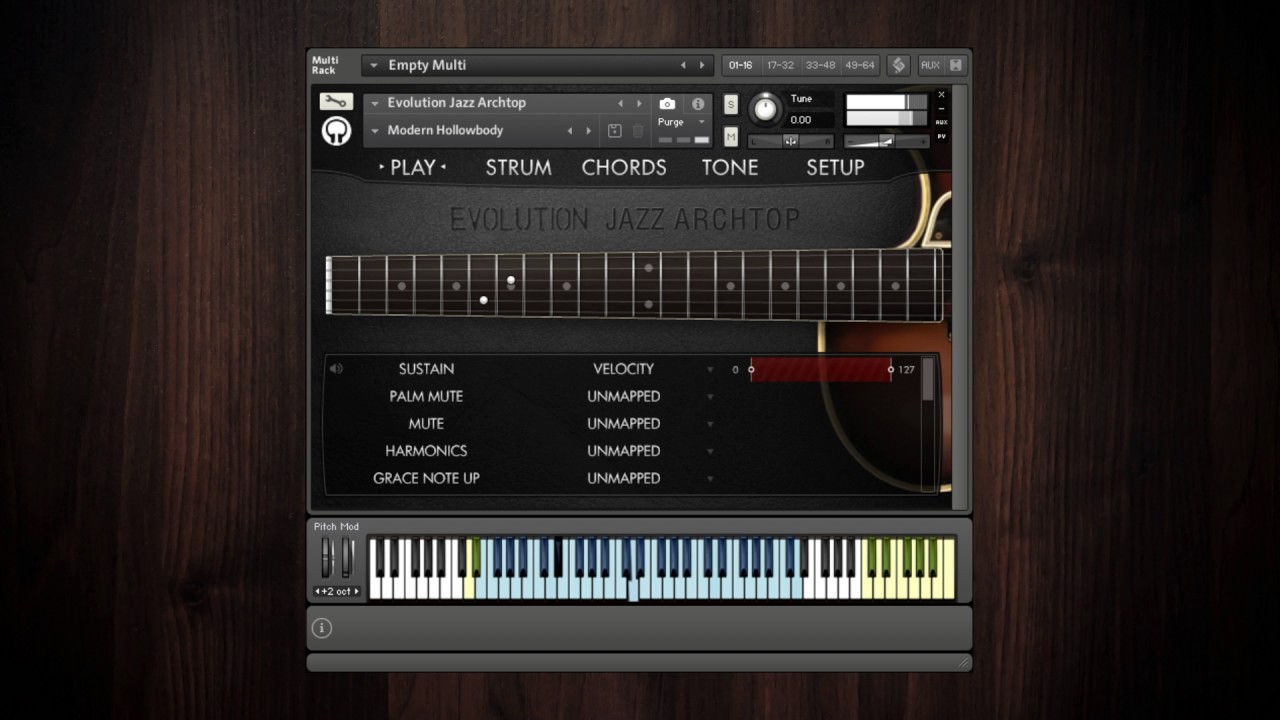Switch to the PLAY tab

pos(413,167)
